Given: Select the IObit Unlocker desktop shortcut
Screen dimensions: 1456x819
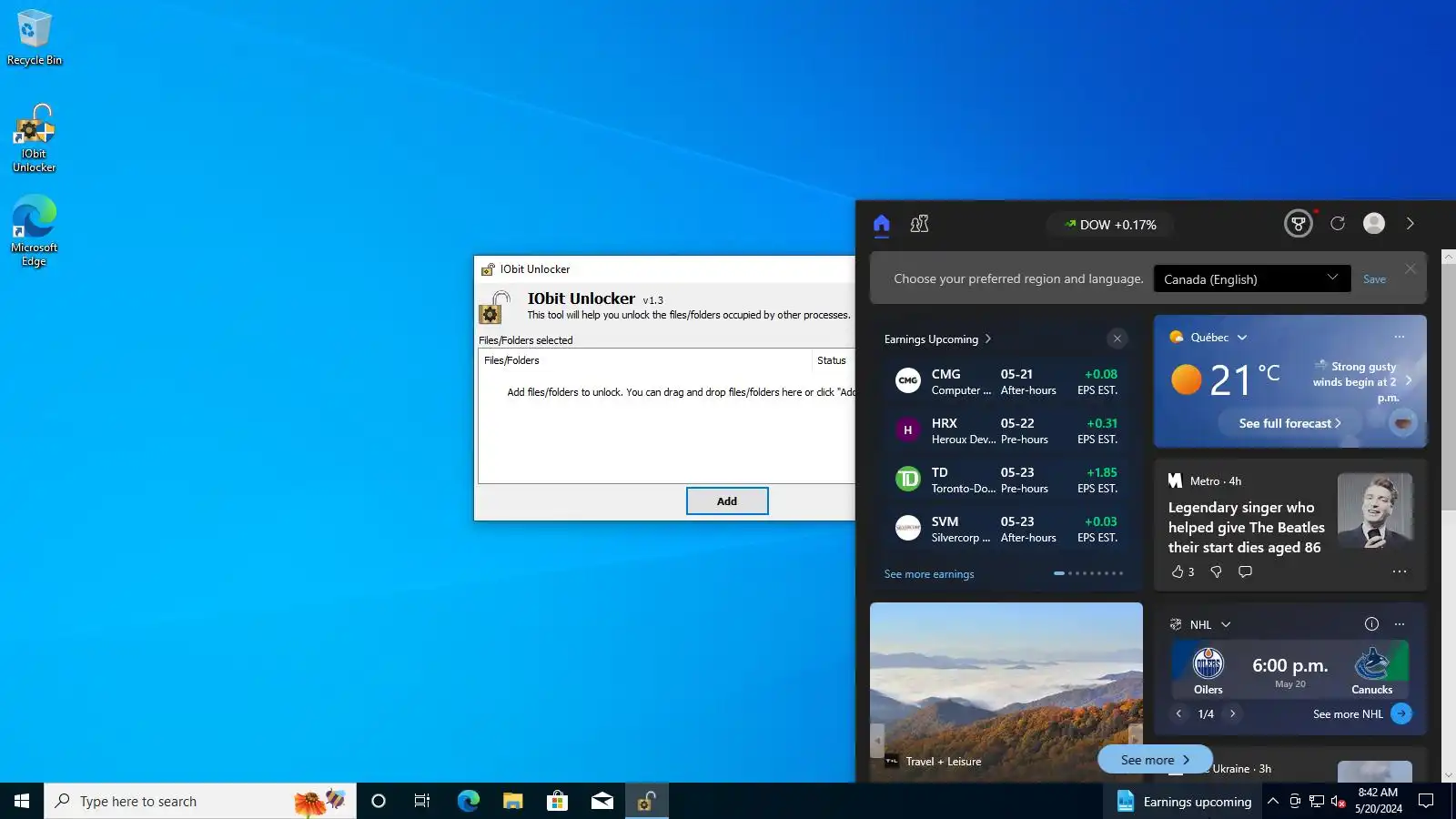Looking at the screenshot, I should (x=35, y=138).
